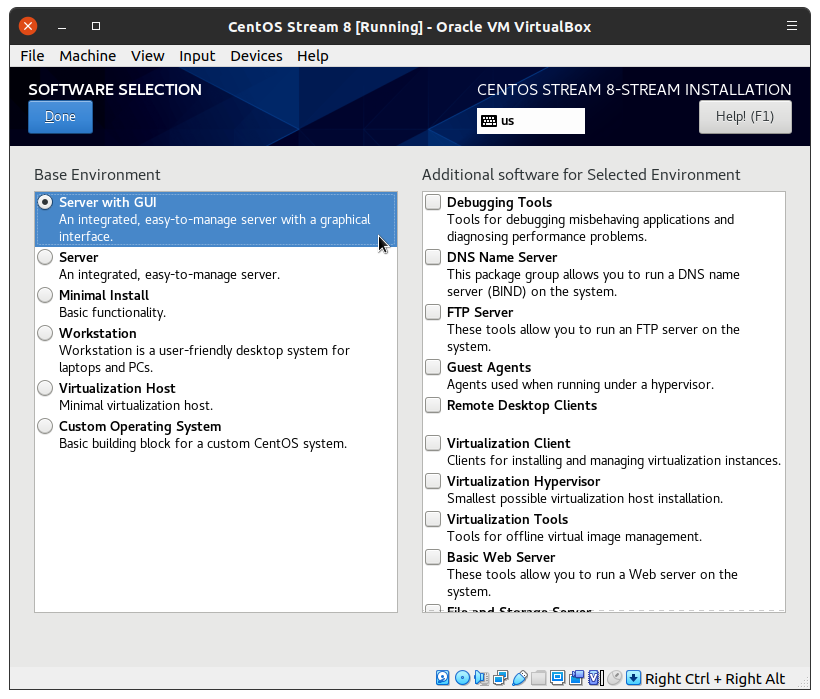Select Custom Operating System radio option
This screenshot has width=820, height=699.
point(45,426)
